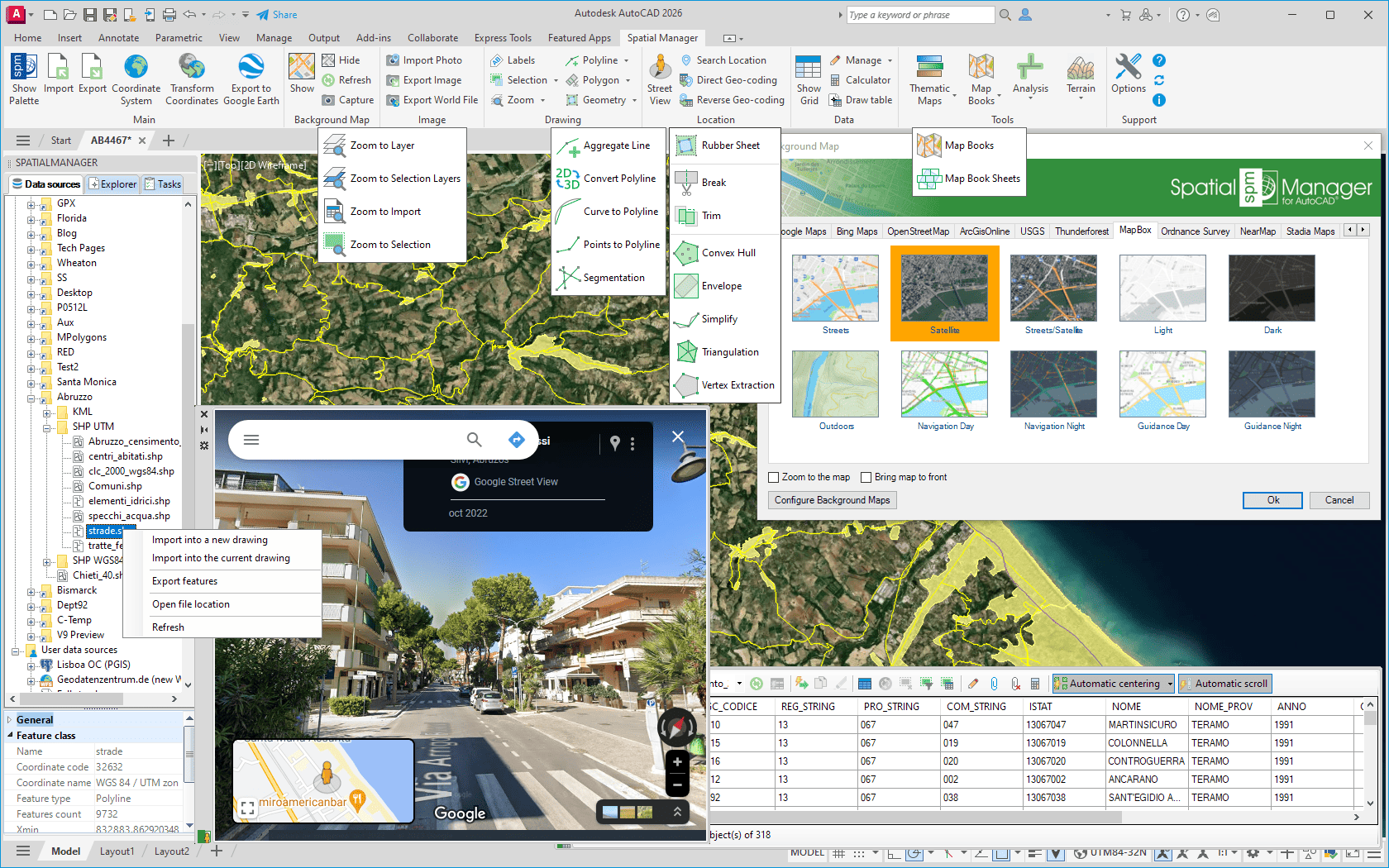1389x868 pixels.
Task: Toggle the Automatic scroll button
Action: (1224, 684)
